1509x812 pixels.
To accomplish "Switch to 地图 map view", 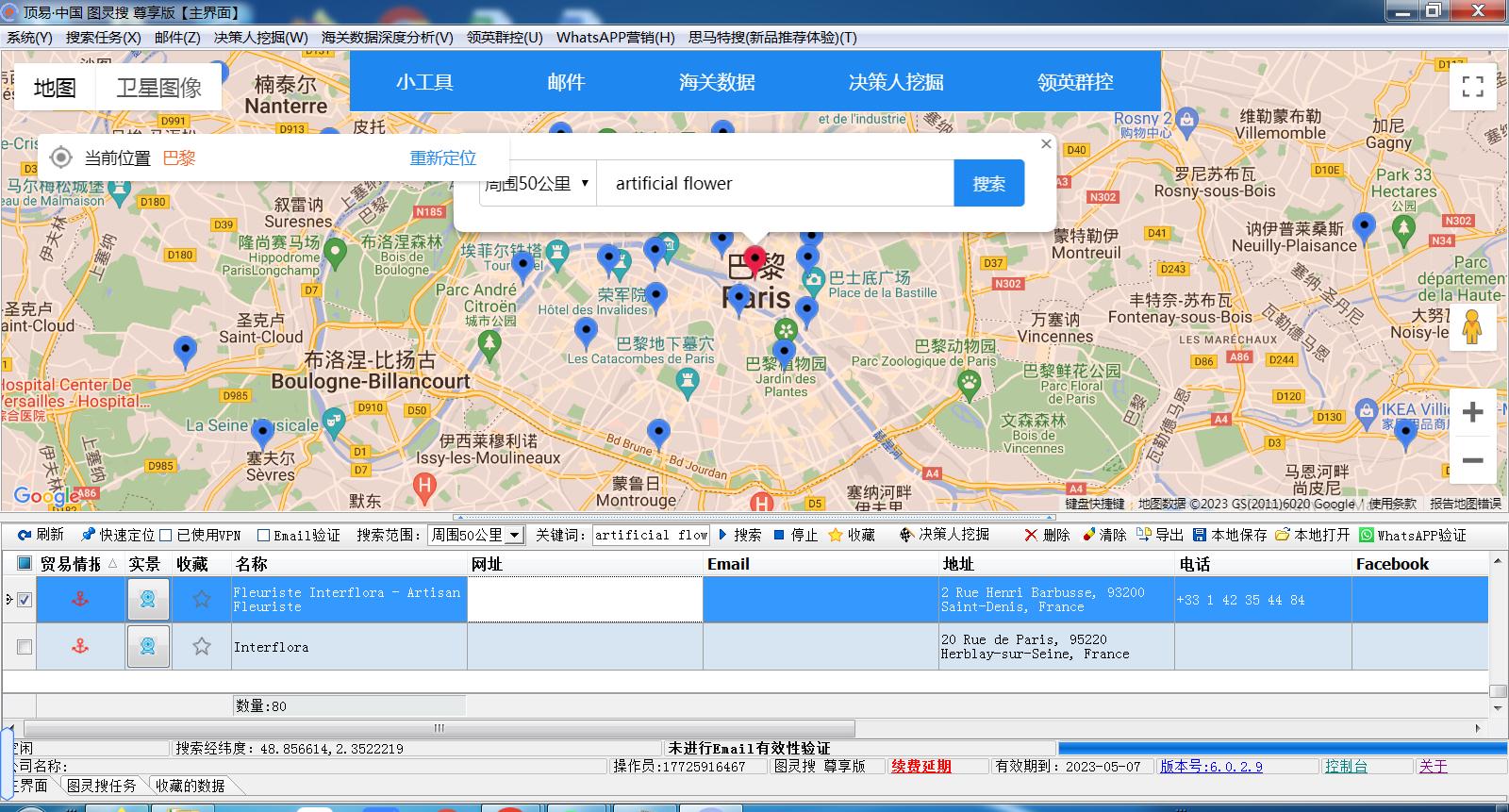I will (x=55, y=88).
